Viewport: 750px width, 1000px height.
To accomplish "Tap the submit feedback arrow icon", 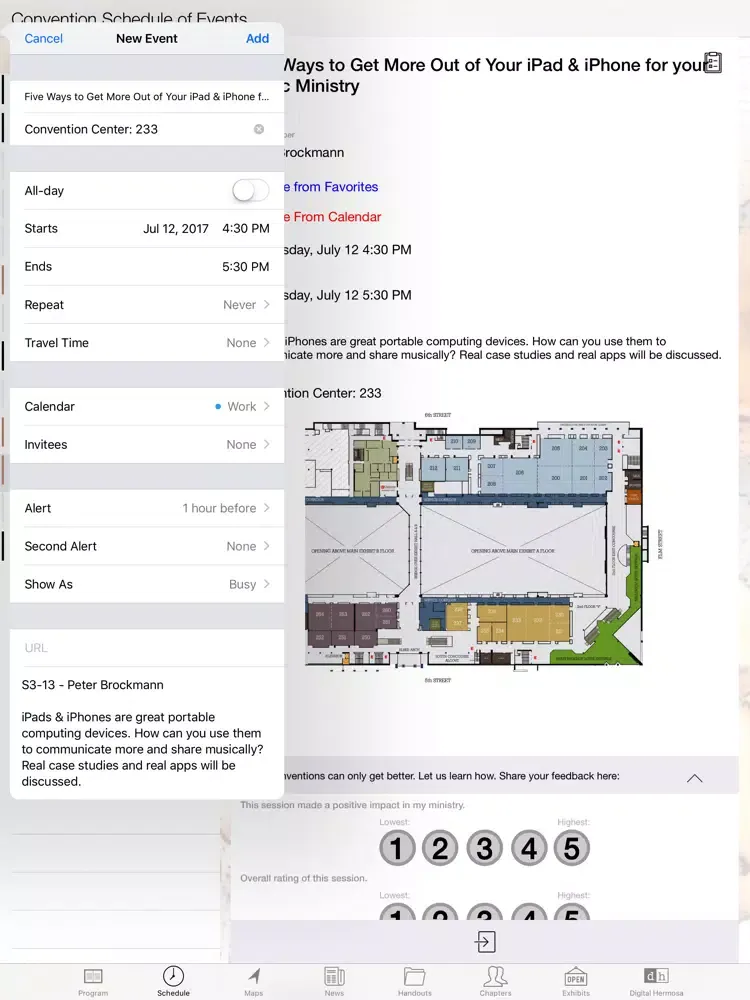I will pos(485,942).
